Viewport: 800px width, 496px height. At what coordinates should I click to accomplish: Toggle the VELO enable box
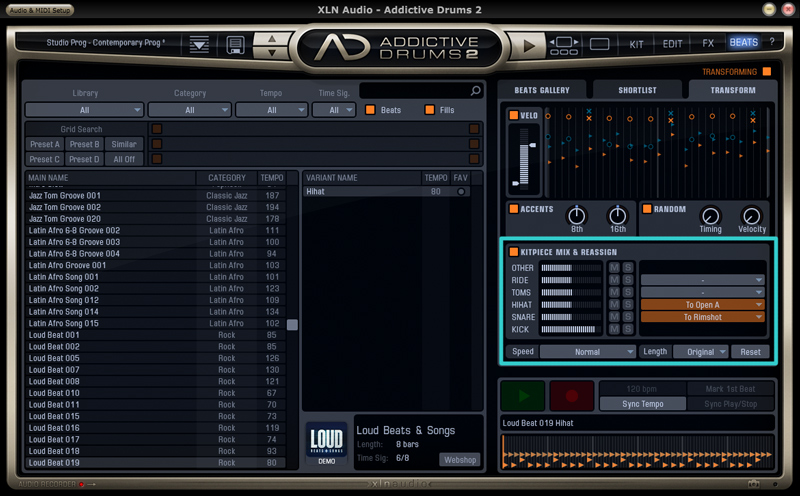[x=514, y=115]
